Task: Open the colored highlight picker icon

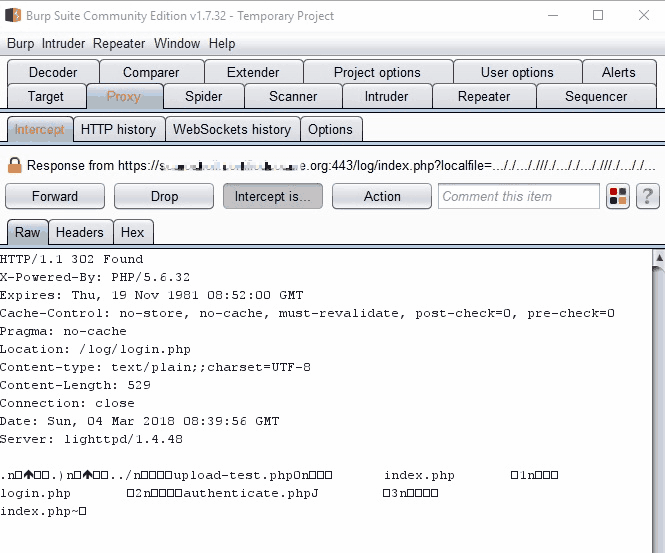Action: (x=618, y=196)
